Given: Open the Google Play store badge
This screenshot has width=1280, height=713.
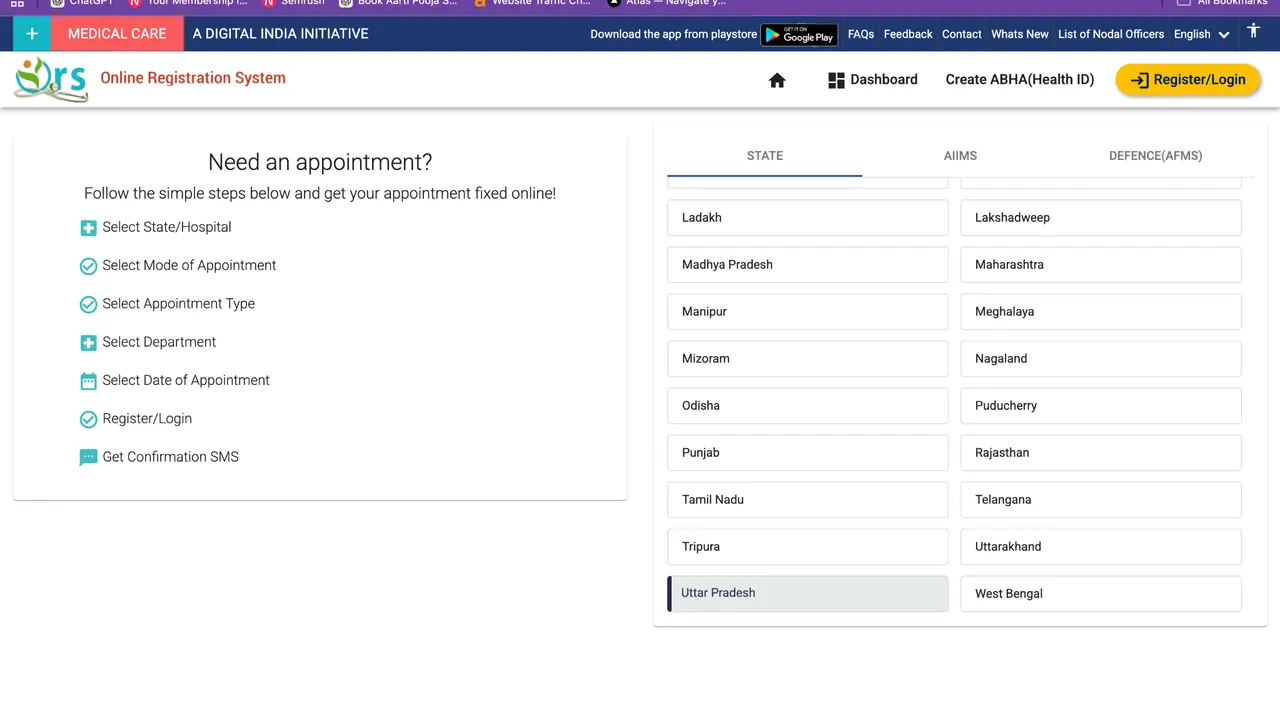Looking at the screenshot, I should (799, 35).
